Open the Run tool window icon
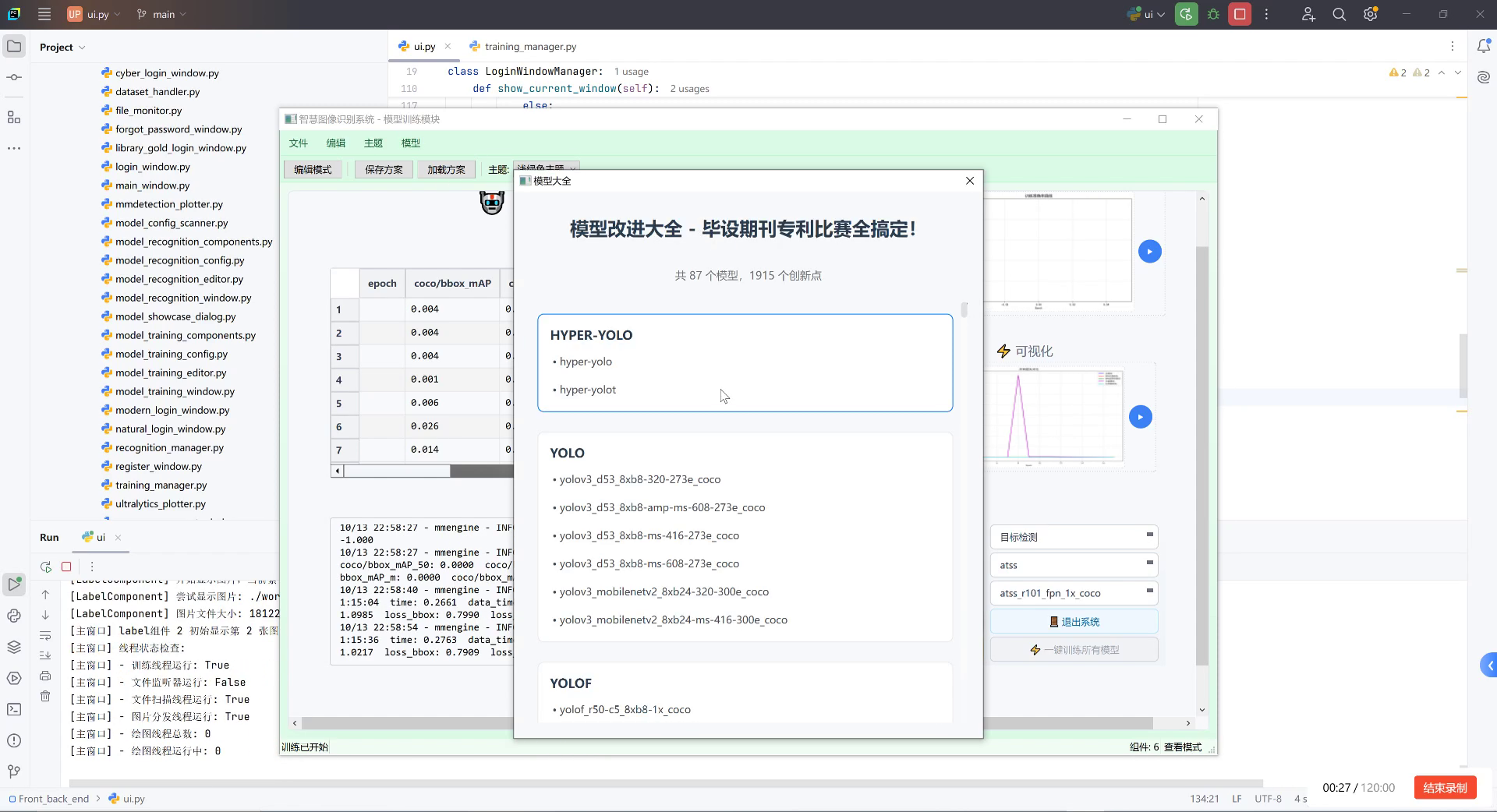The image size is (1497, 812). pos(14,584)
